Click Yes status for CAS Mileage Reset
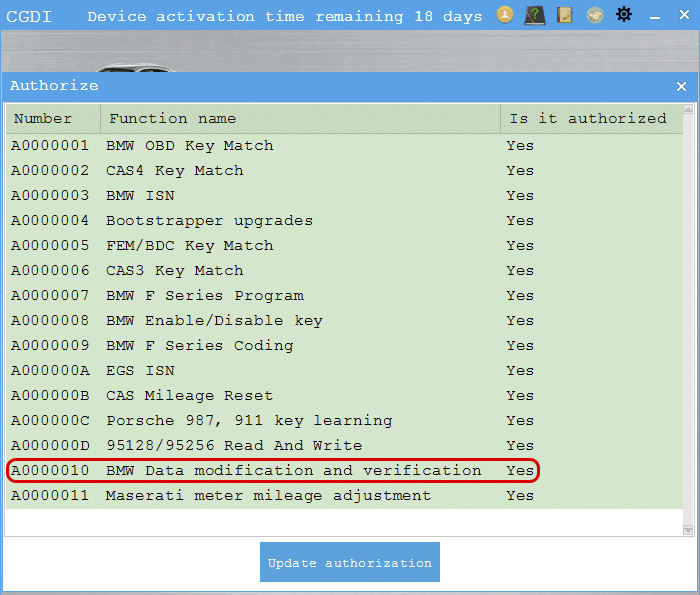This screenshot has width=700, height=595. 520,395
